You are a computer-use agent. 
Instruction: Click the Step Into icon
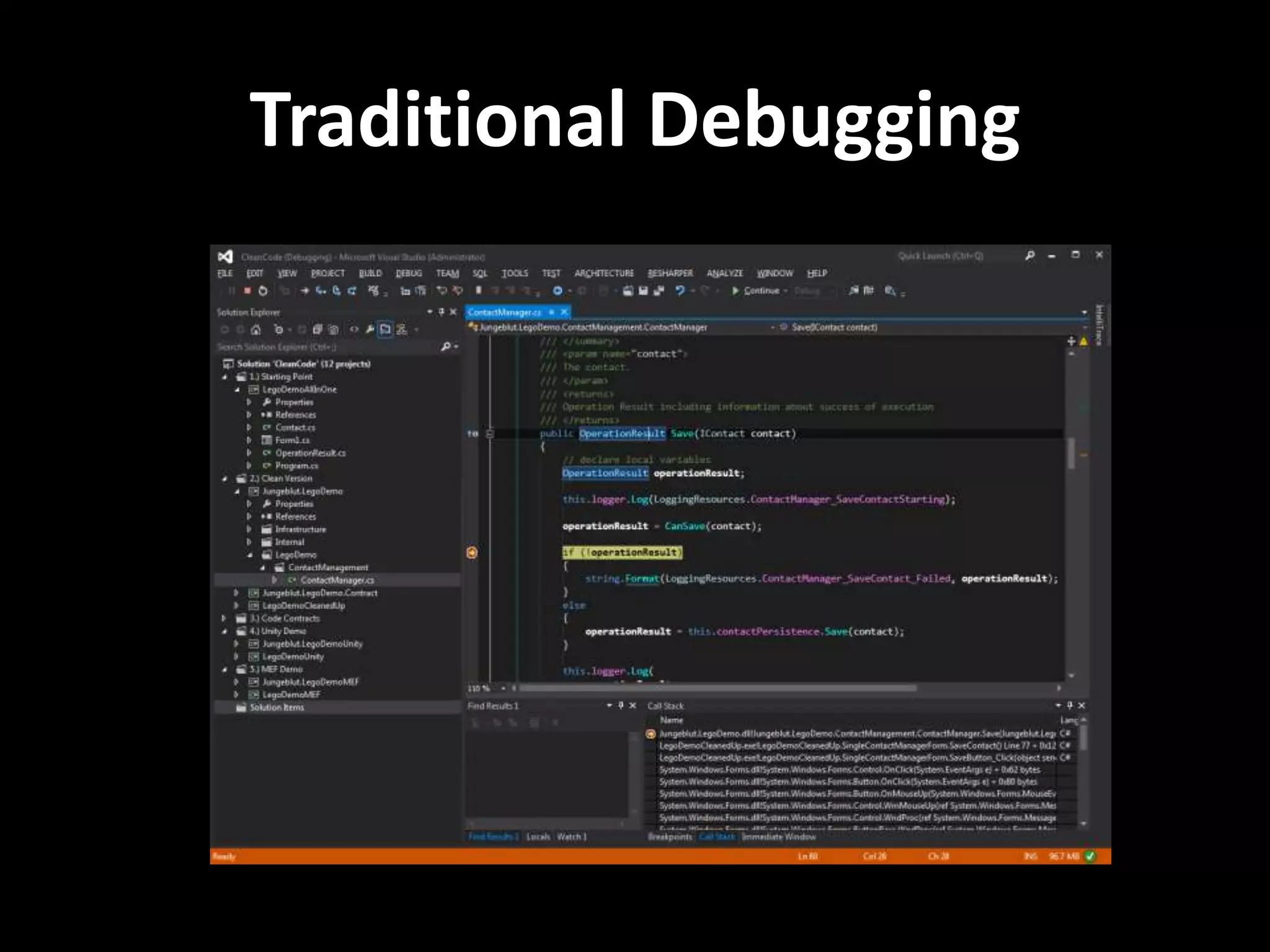[x=321, y=291]
